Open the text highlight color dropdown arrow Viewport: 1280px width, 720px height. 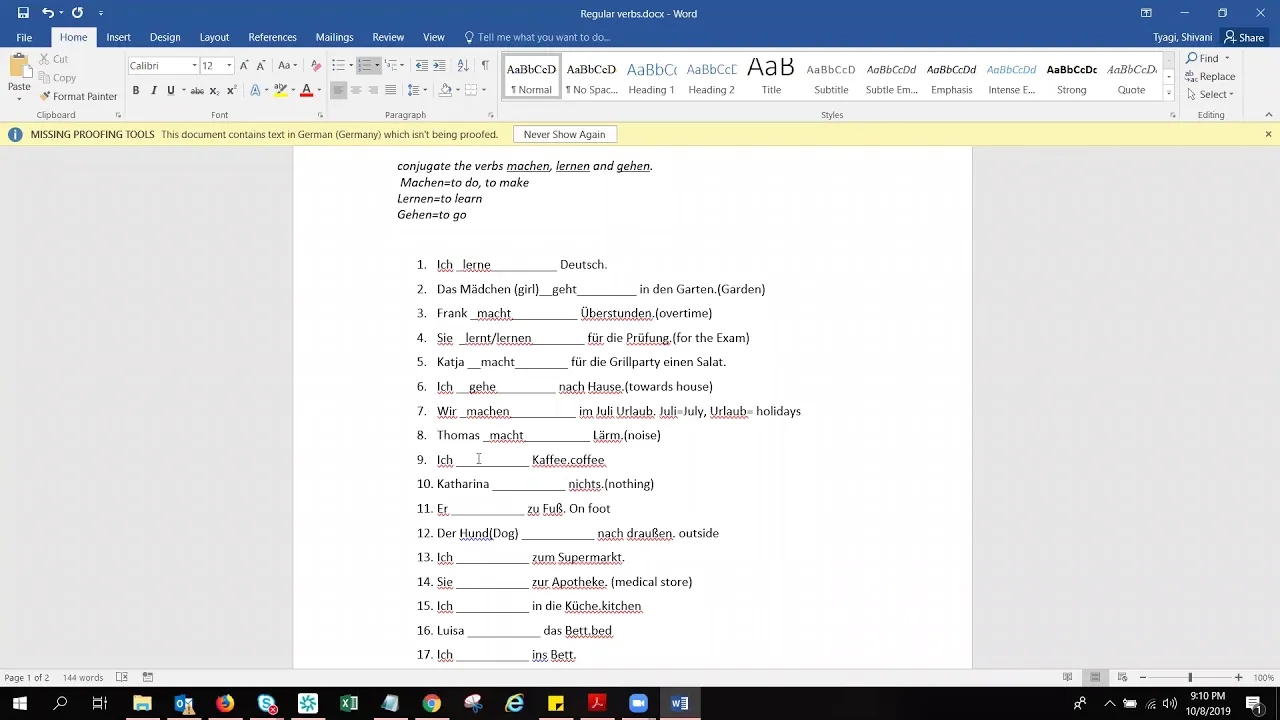tap(294, 90)
